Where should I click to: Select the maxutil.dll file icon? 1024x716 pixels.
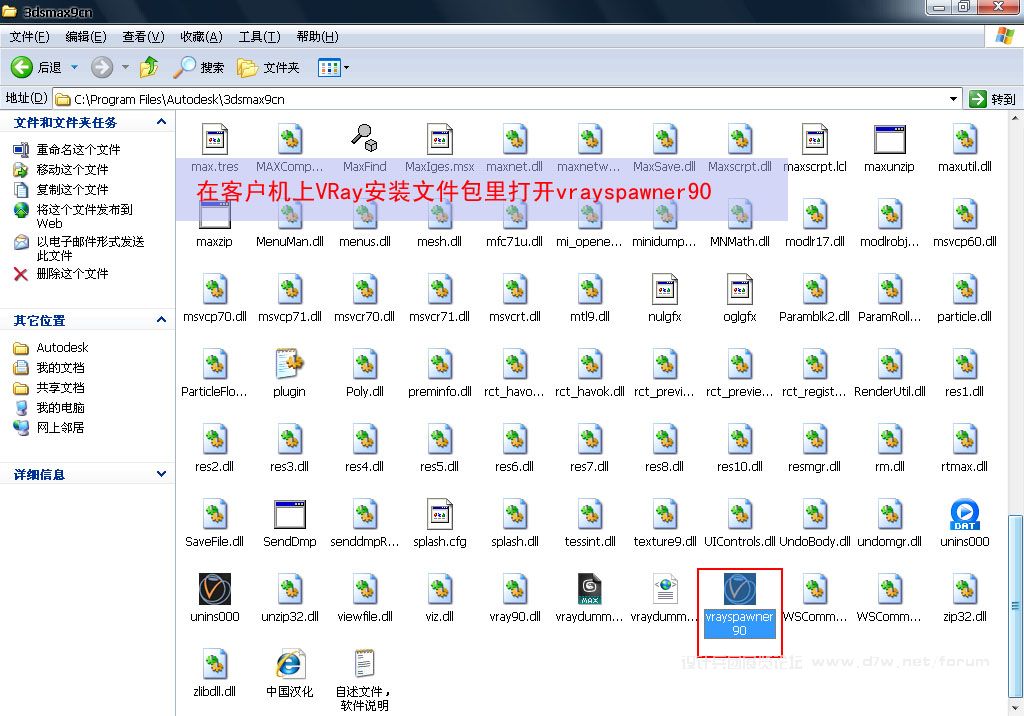(965, 138)
